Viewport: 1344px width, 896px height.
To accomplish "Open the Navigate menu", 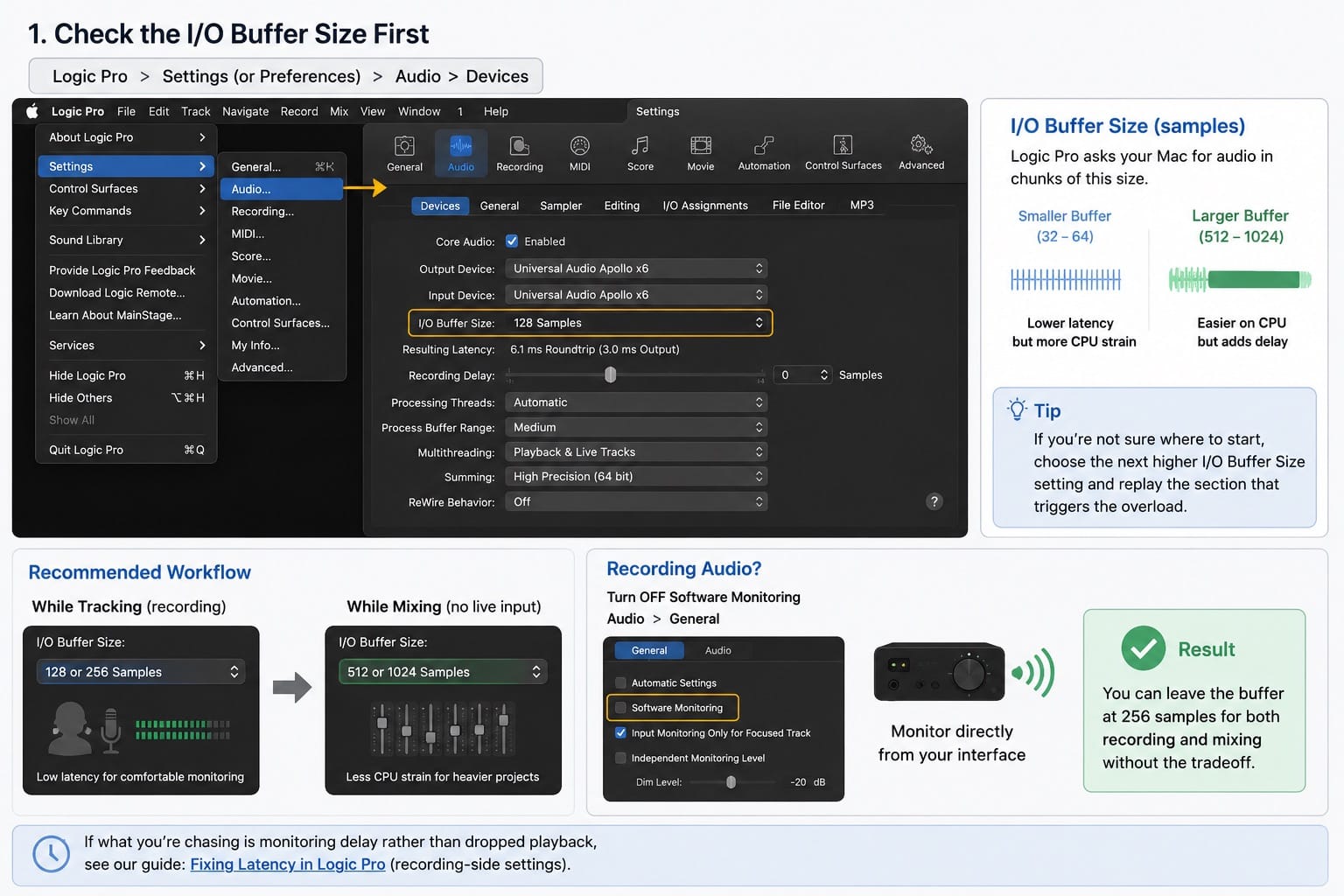I will point(245,111).
